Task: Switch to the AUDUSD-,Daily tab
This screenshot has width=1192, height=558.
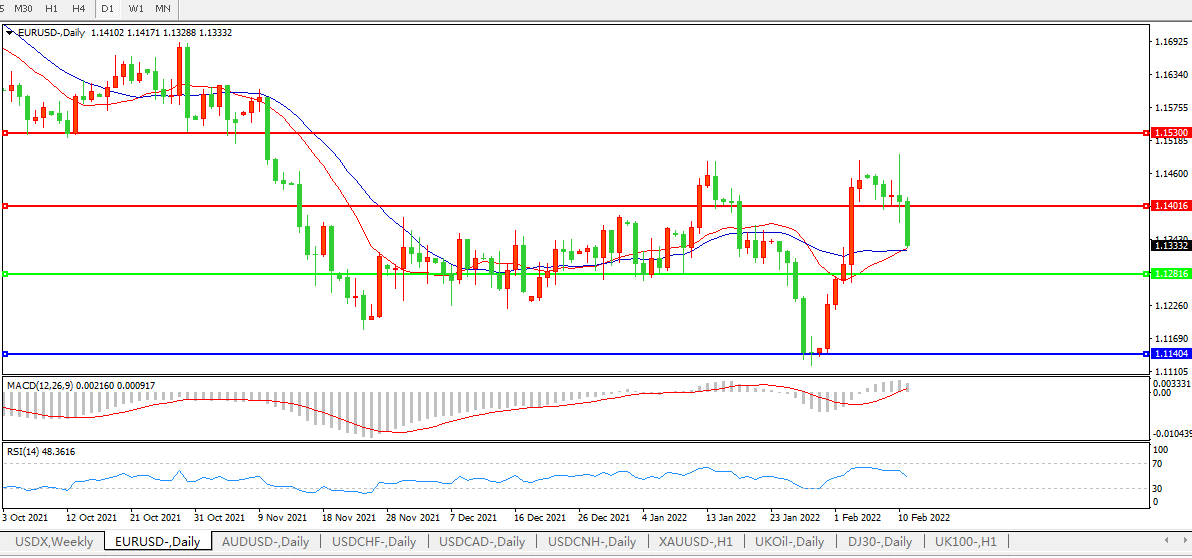Action: tap(263, 542)
